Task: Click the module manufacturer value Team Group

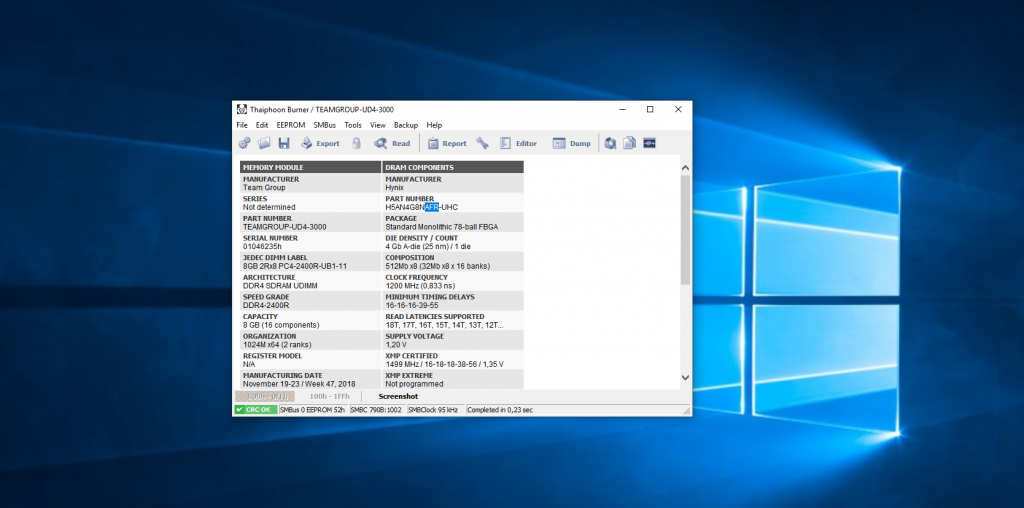Action: pyautogui.click(x=264, y=188)
